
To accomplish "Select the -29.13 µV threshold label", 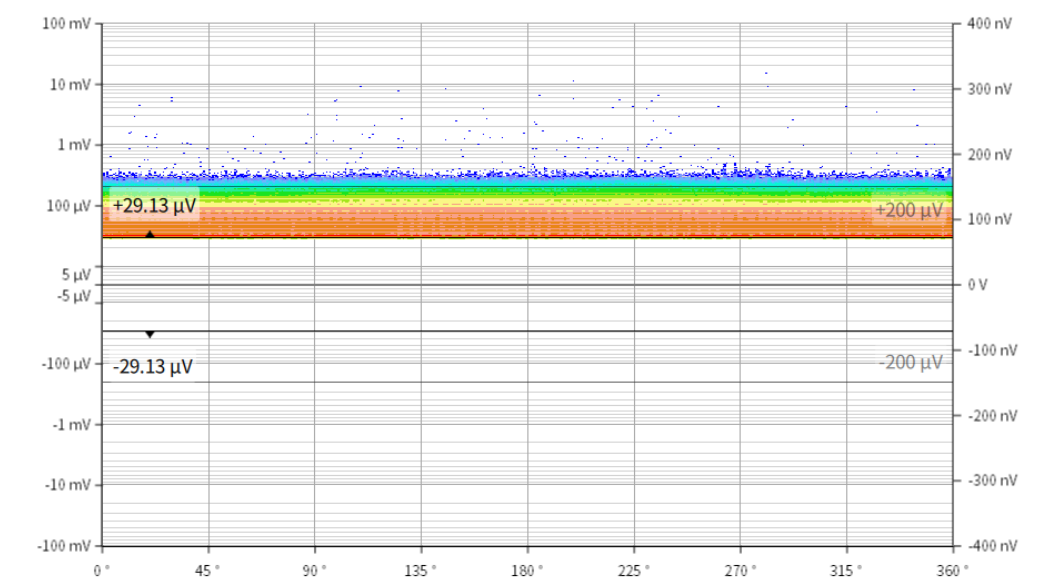I will [x=152, y=367].
